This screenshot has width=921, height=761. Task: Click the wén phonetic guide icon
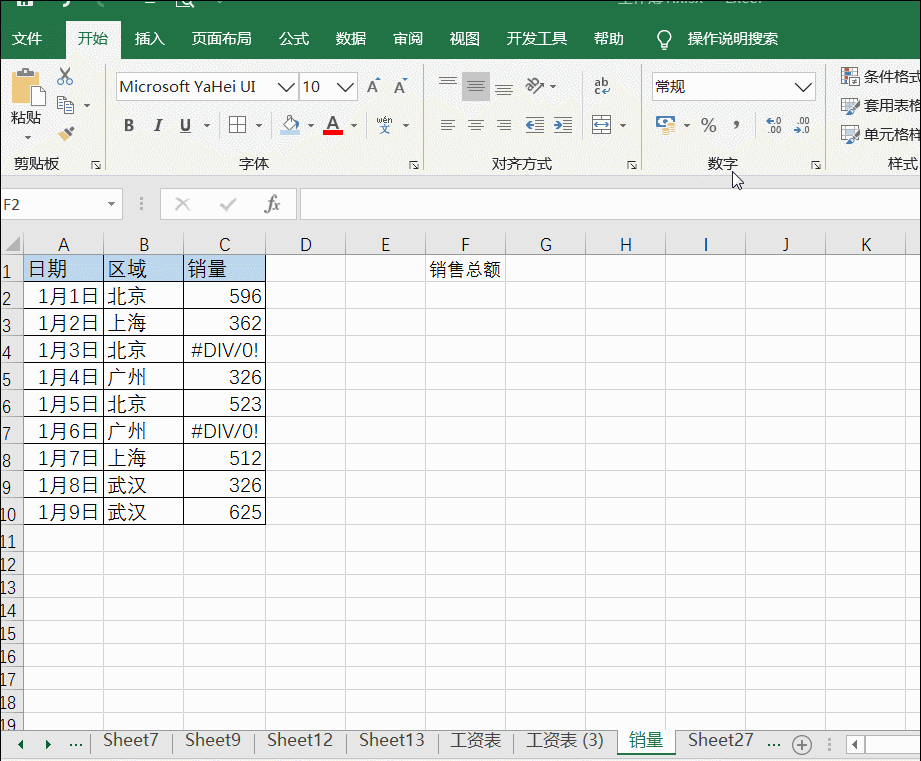click(x=385, y=124)
